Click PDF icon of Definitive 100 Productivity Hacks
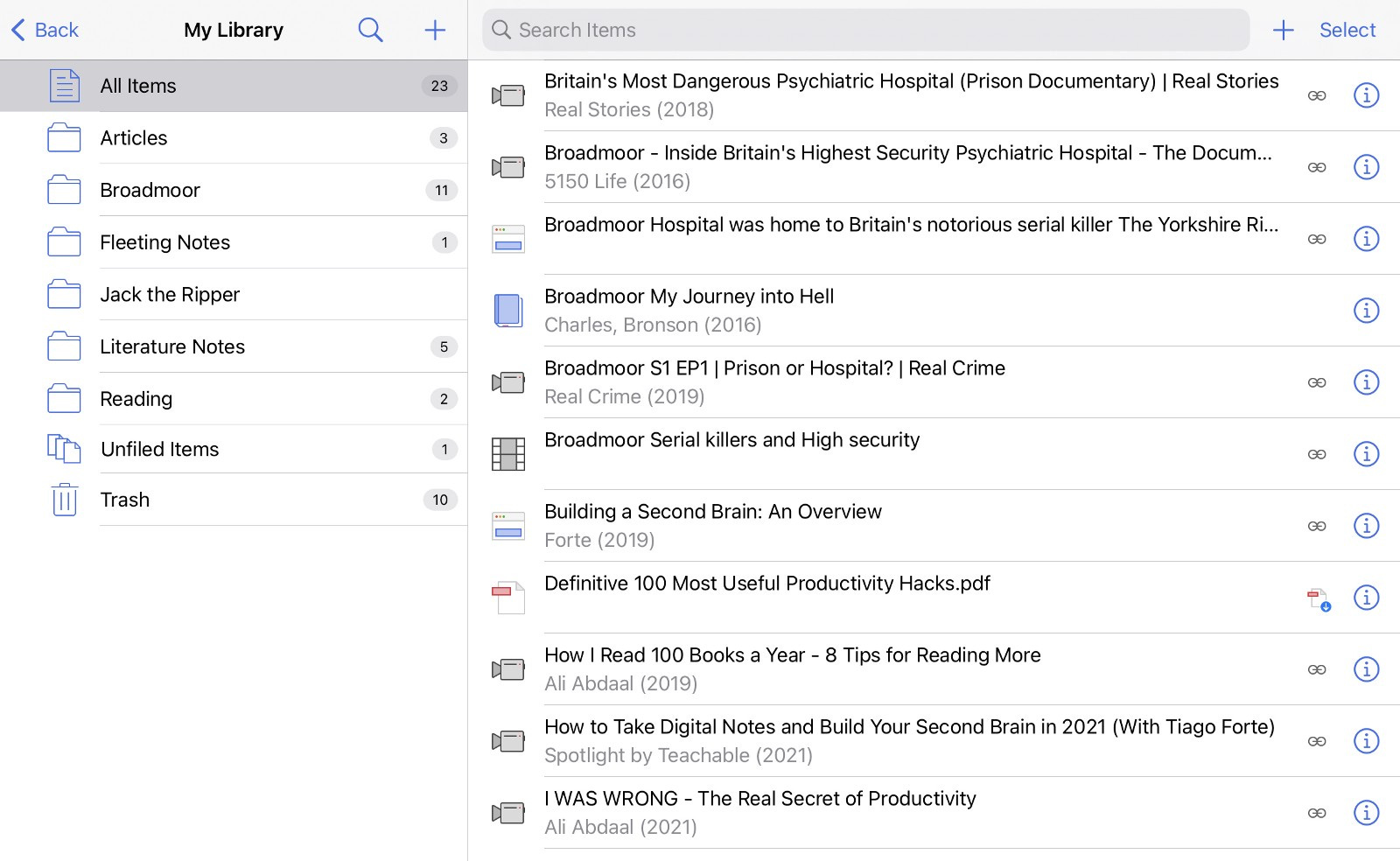The height and width of the screenshot is (861, 1400). (x=507, y=598)
